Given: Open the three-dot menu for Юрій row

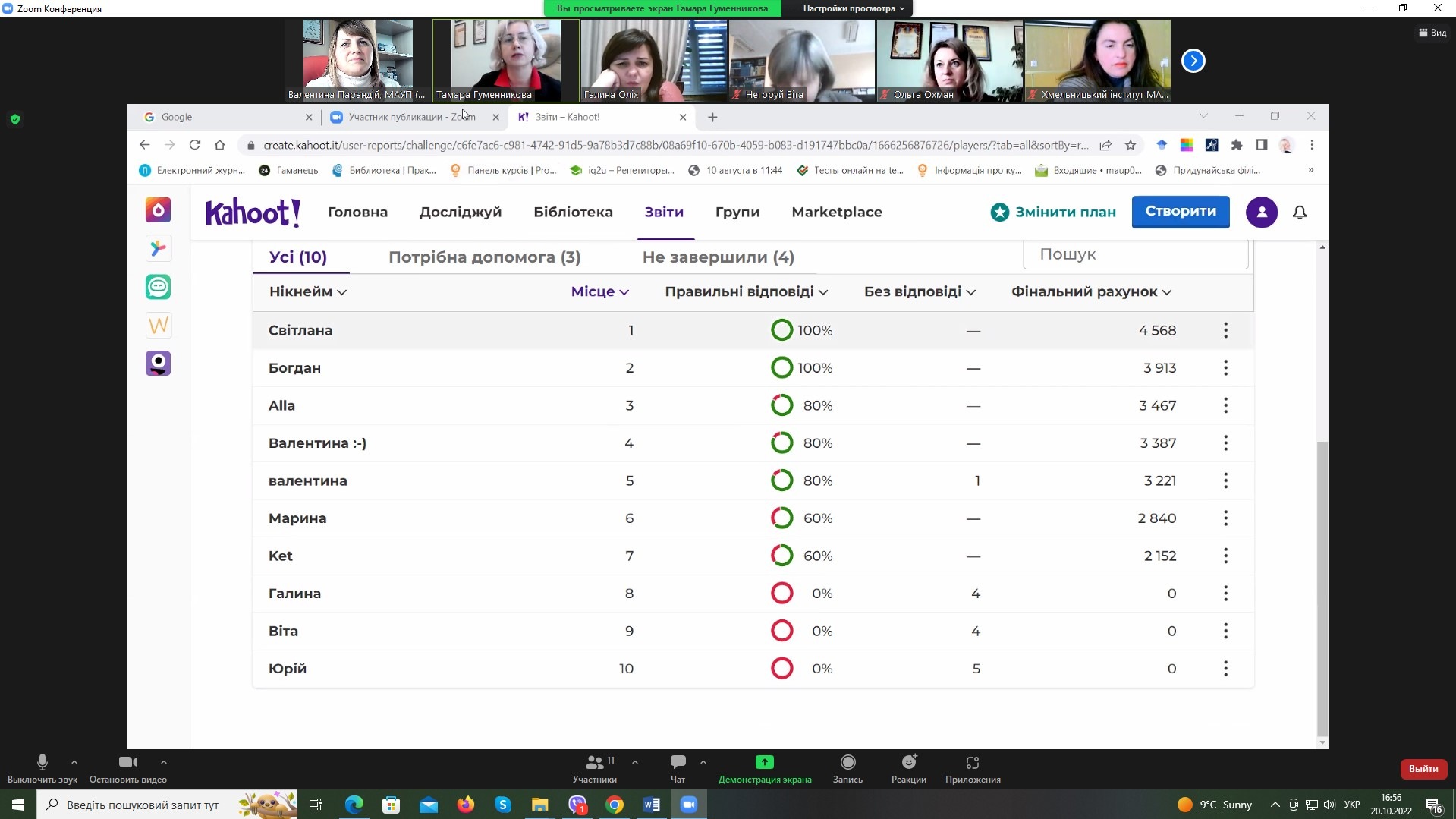Looking at the screenshot, I should [1225, 669].
